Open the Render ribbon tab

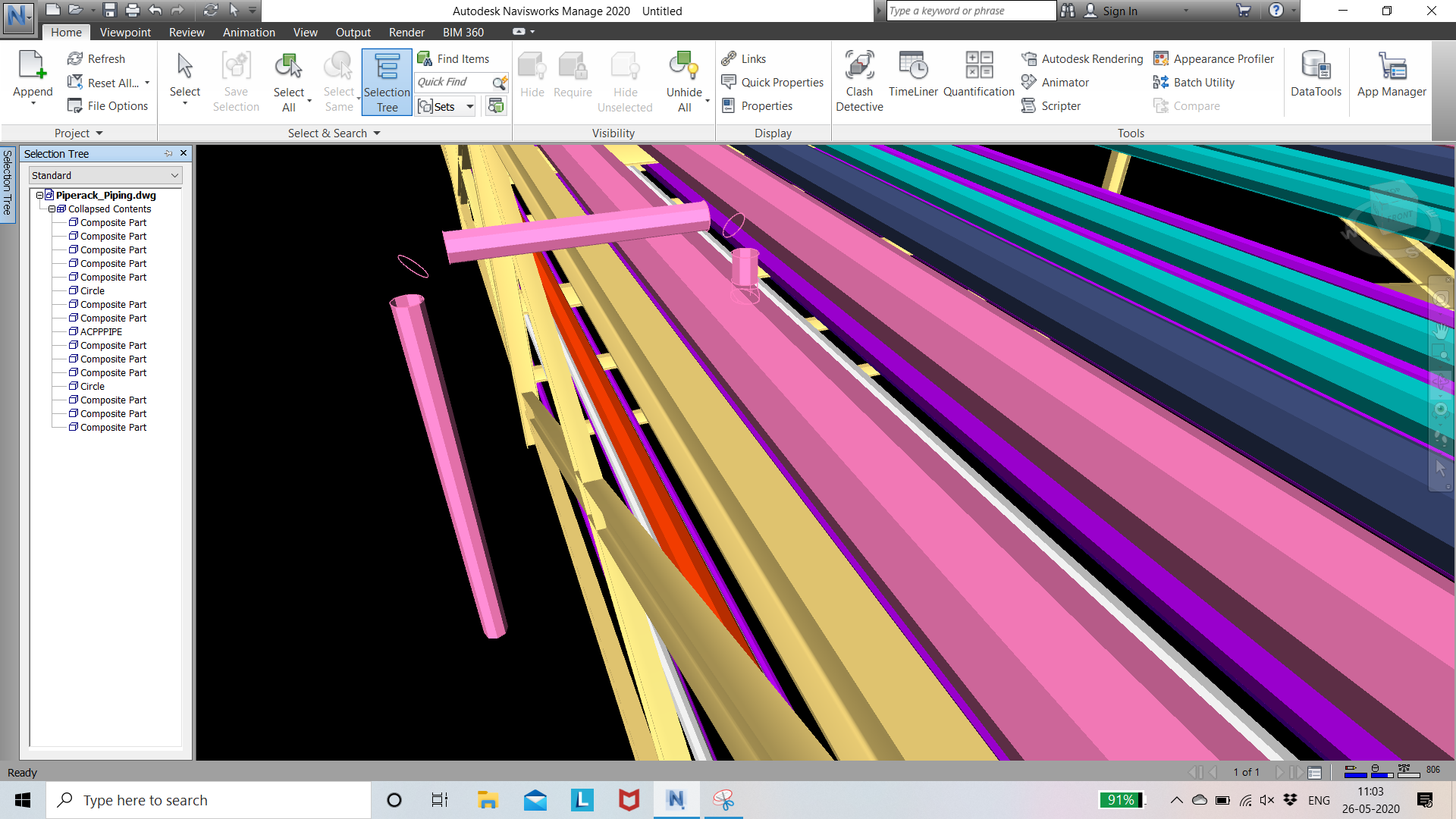coord(406,32)
